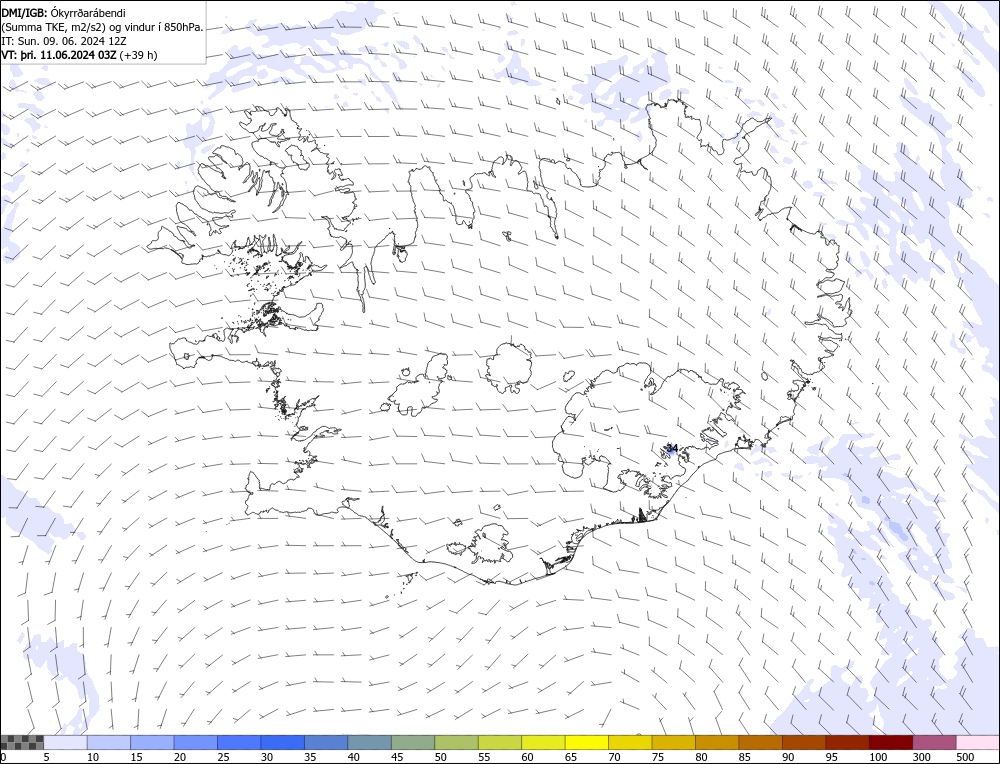Click the valid time 'VT: þri. 11.06.2024 03Z'
The width and height of the screenshot is (1000, 764).
point(59,55)
